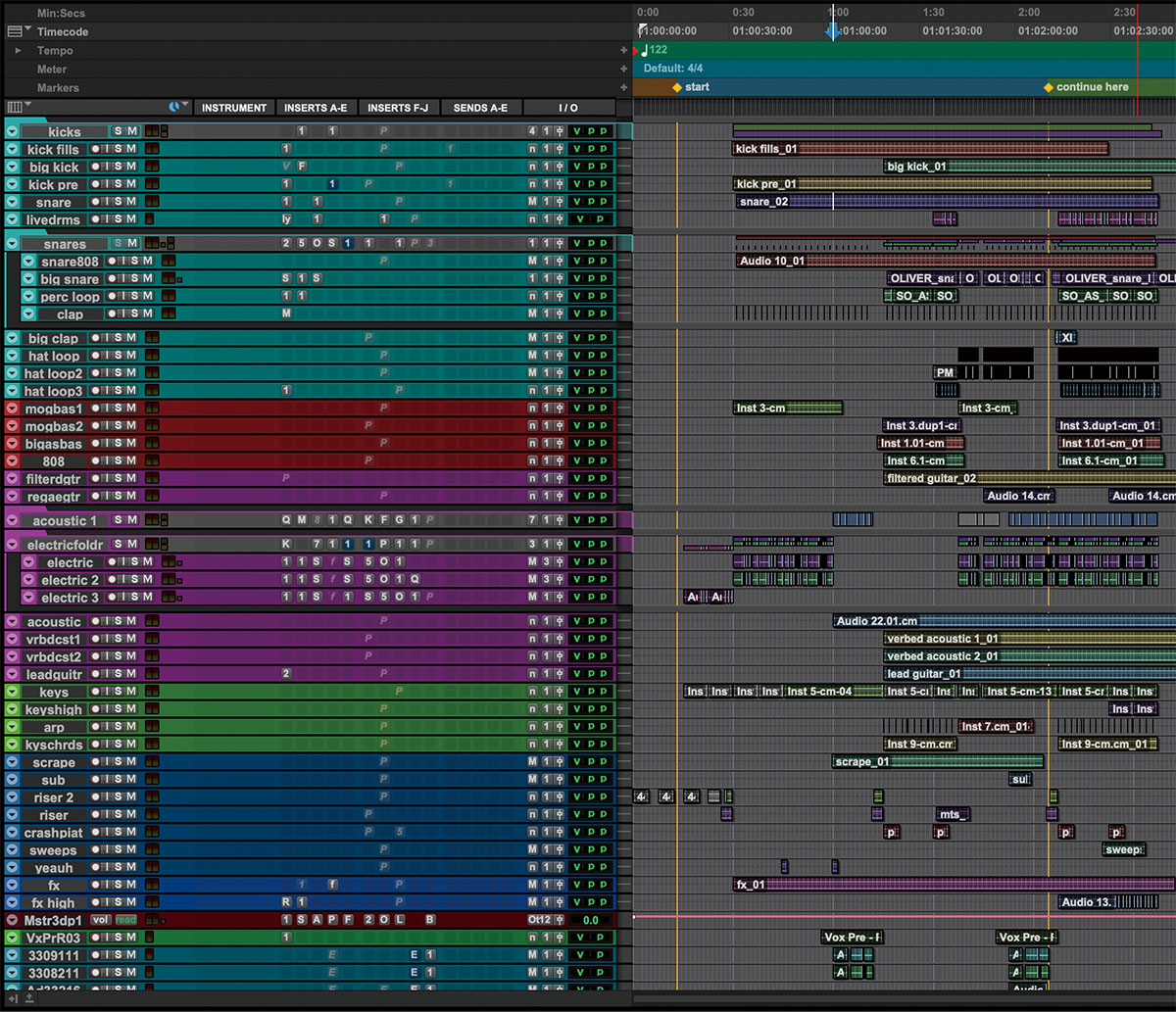Click the left arrow icon in bottom-left corner
This screenshot has height=1012, width=1176.
[x=13, y=998]
